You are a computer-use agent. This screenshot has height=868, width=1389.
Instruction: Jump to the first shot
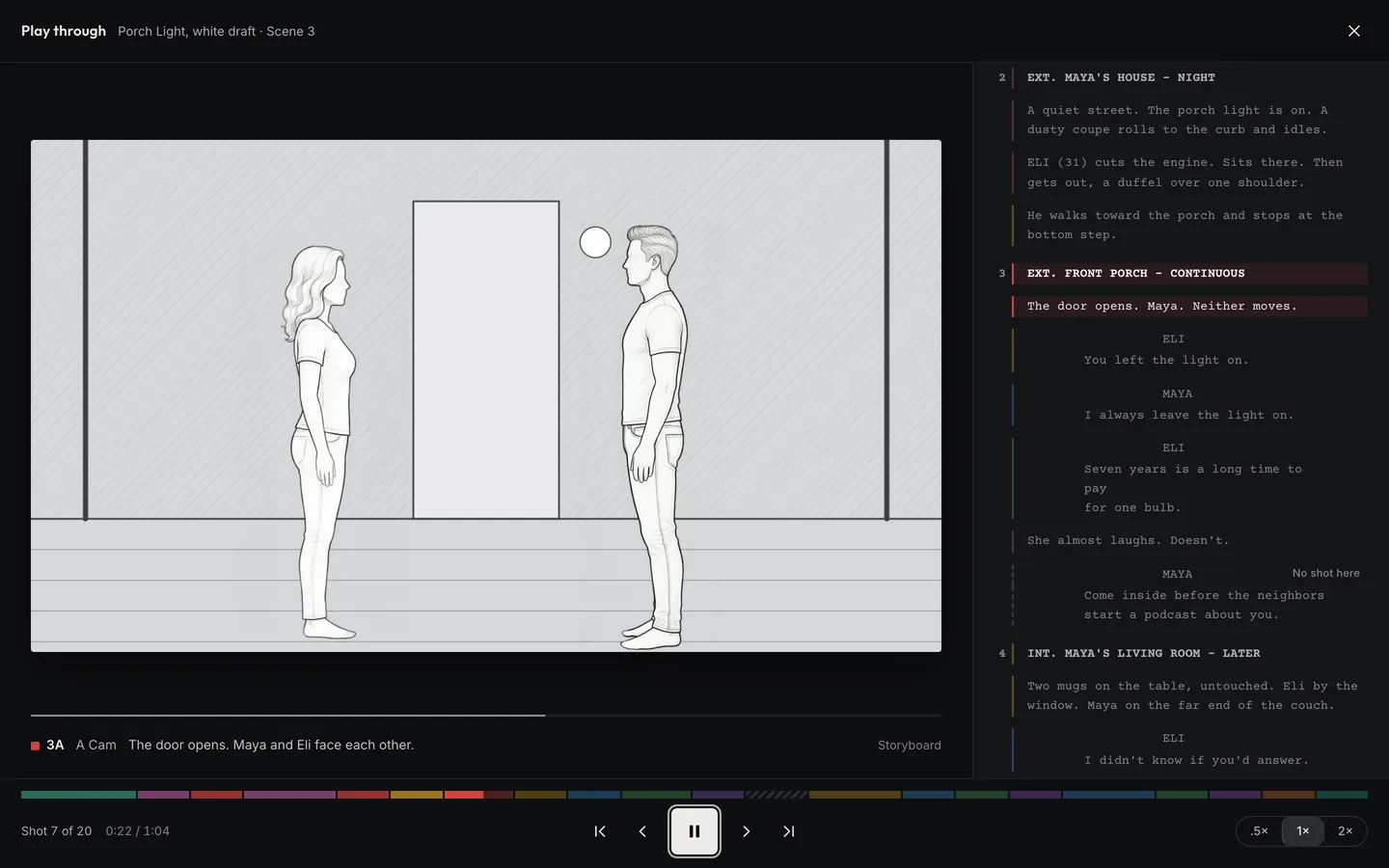tap(600, 831)
